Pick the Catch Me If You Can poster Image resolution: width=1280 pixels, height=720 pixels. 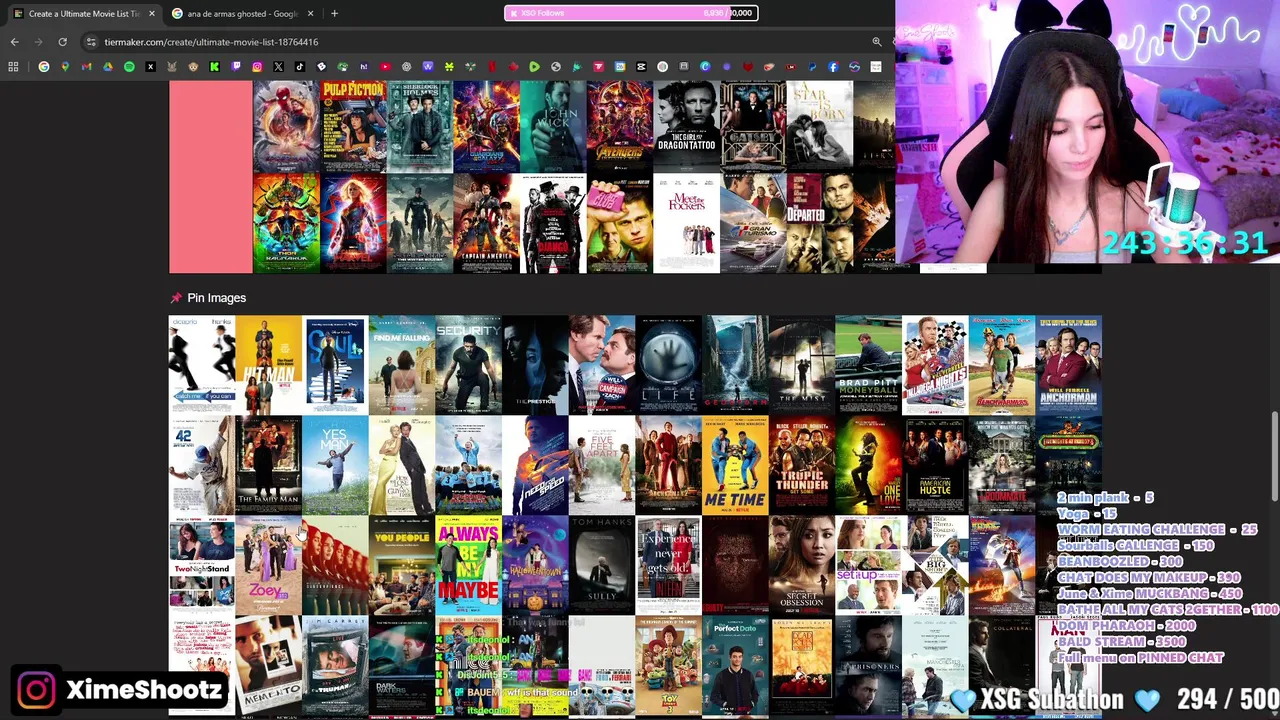pos(201,365)
